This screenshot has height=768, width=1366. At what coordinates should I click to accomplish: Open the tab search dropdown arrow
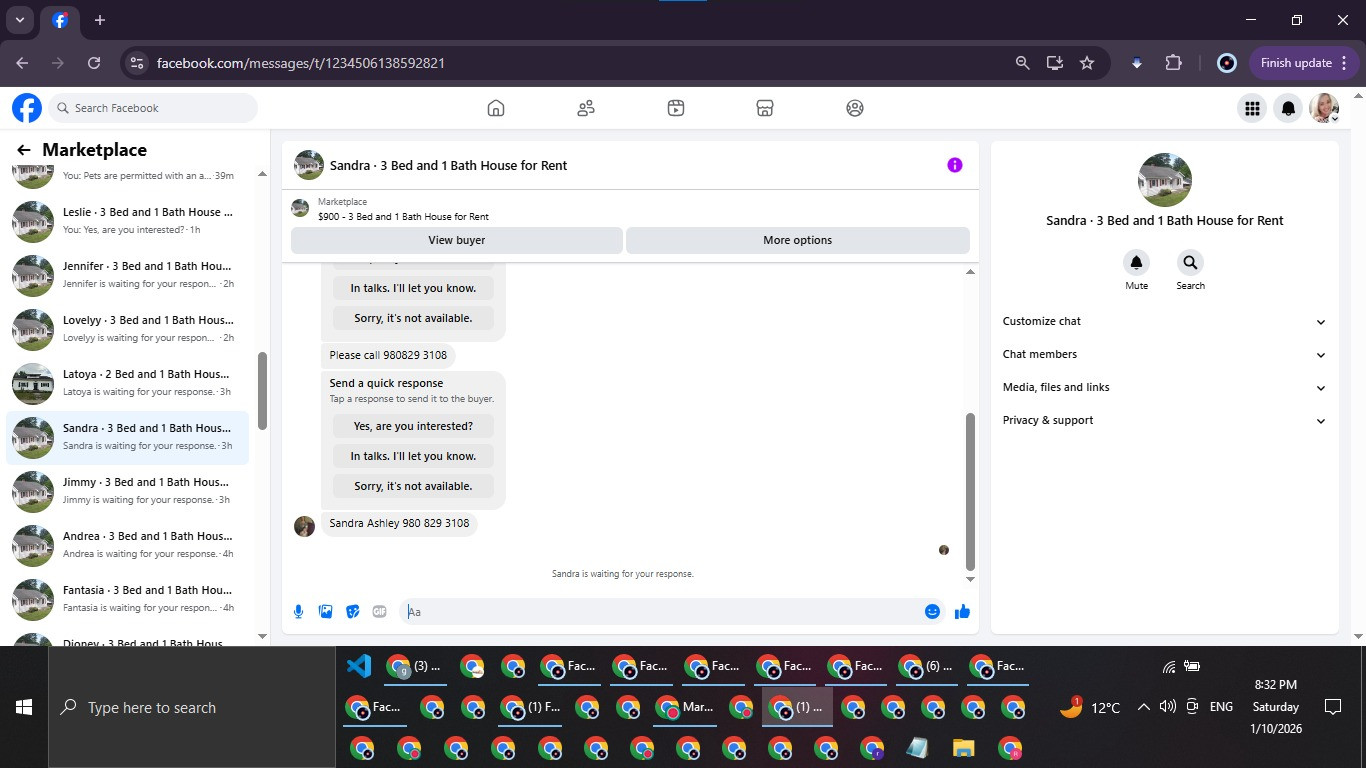point(20,20)
